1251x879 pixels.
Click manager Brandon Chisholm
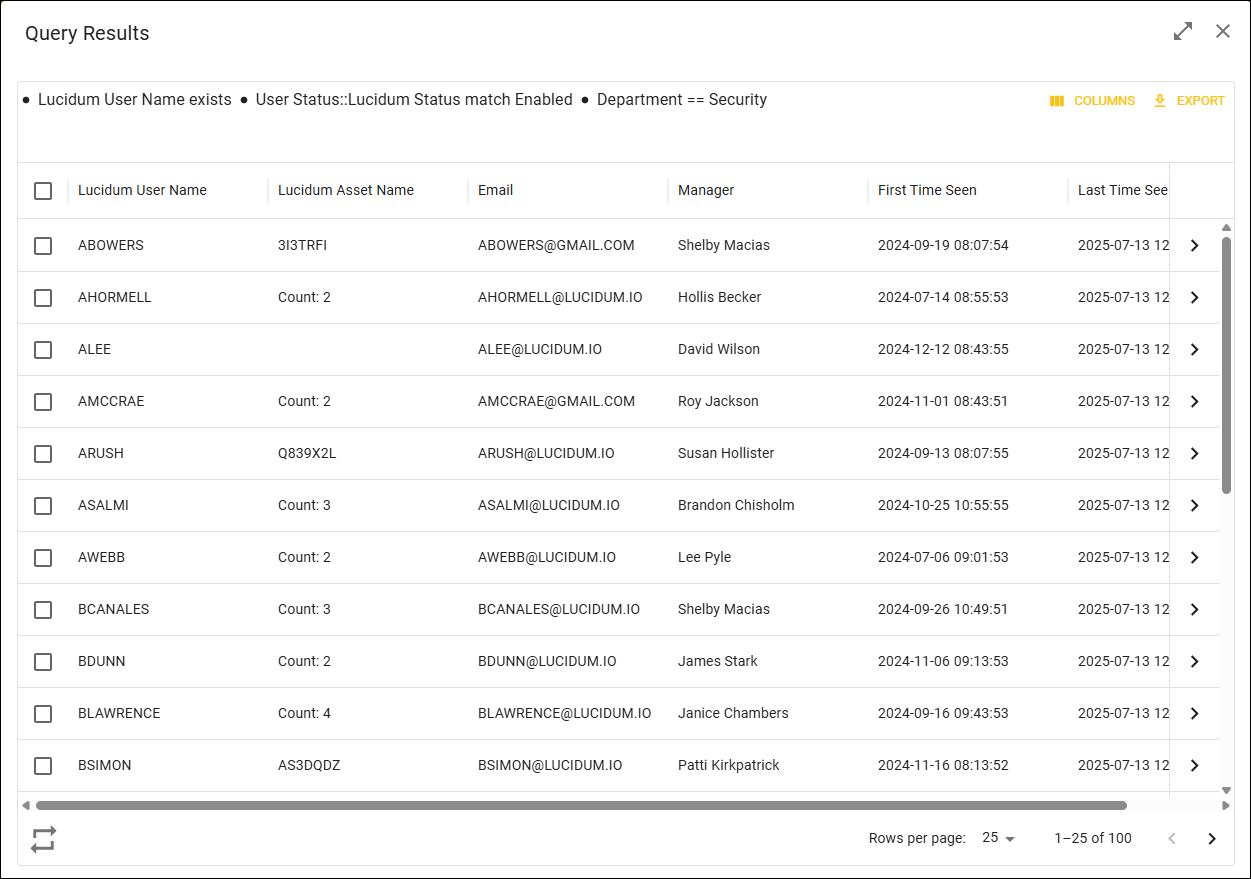pyautogui.click(x=736, y=505)
